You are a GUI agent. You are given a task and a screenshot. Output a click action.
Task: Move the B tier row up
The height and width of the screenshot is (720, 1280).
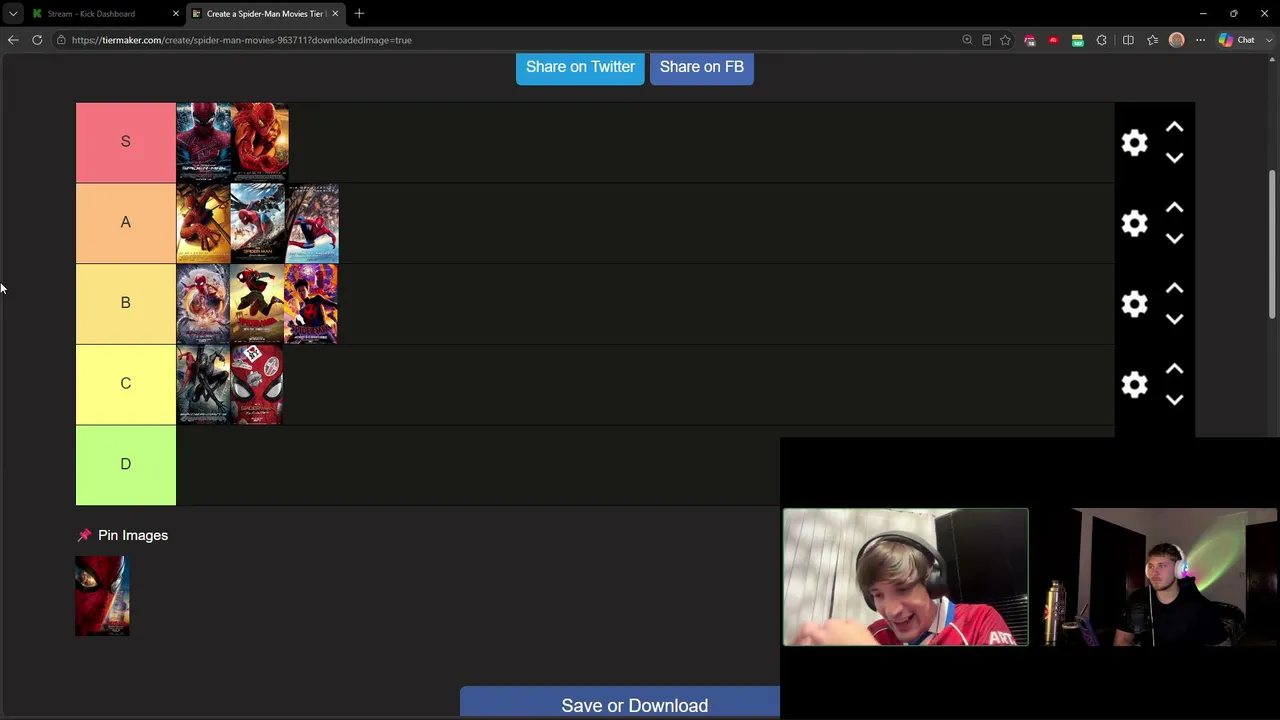[x=1175, y=289]
